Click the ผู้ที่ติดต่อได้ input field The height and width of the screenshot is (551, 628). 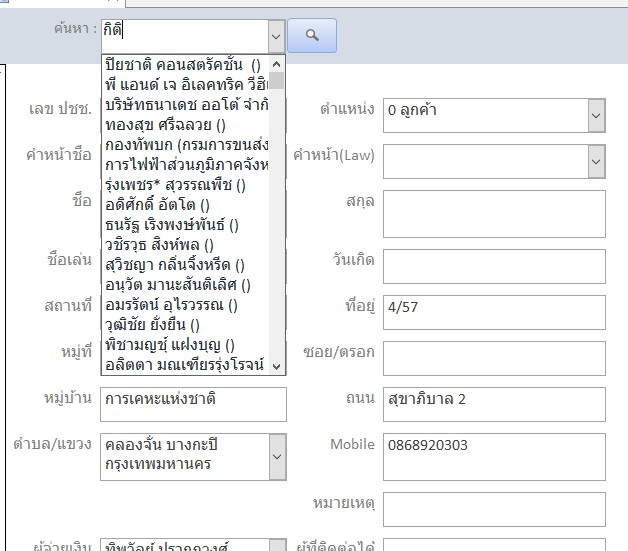click(494, 545)
